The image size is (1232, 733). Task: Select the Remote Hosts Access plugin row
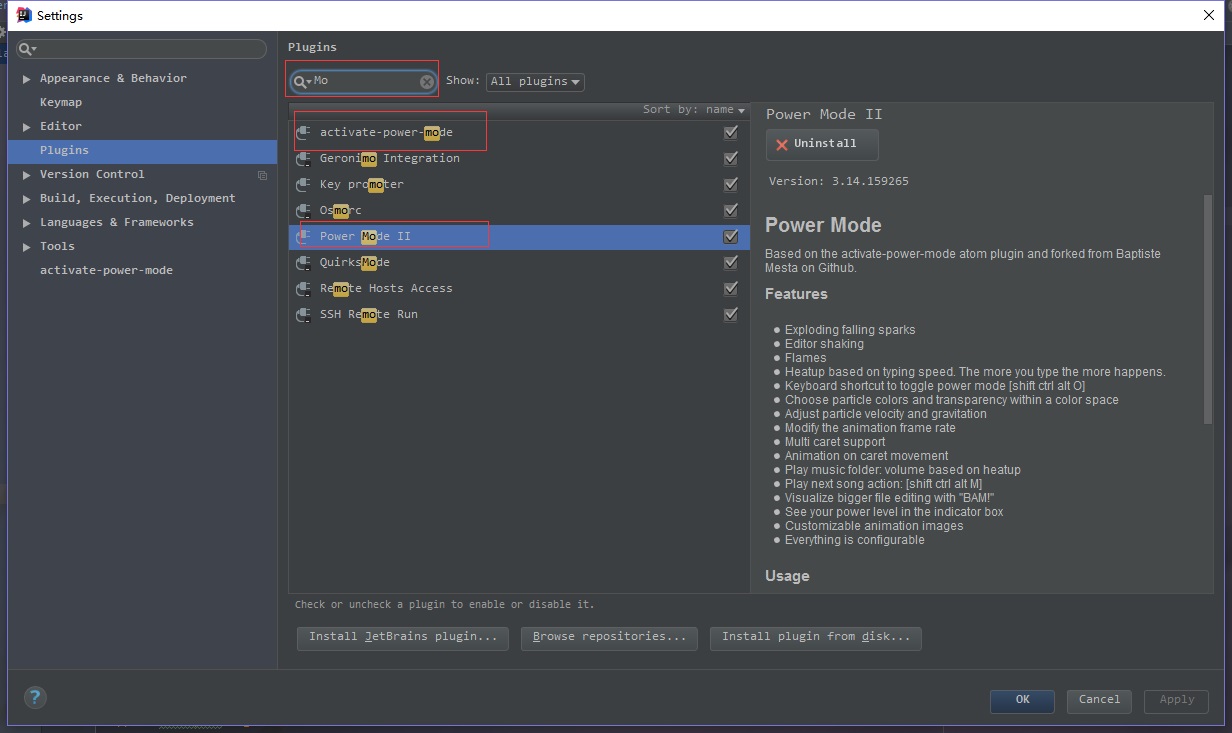[518, 289]
